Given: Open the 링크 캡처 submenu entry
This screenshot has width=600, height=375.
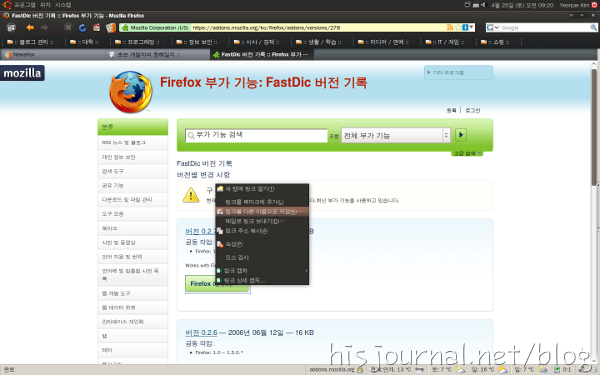Looking at the screenshot, I should [262, 270].
